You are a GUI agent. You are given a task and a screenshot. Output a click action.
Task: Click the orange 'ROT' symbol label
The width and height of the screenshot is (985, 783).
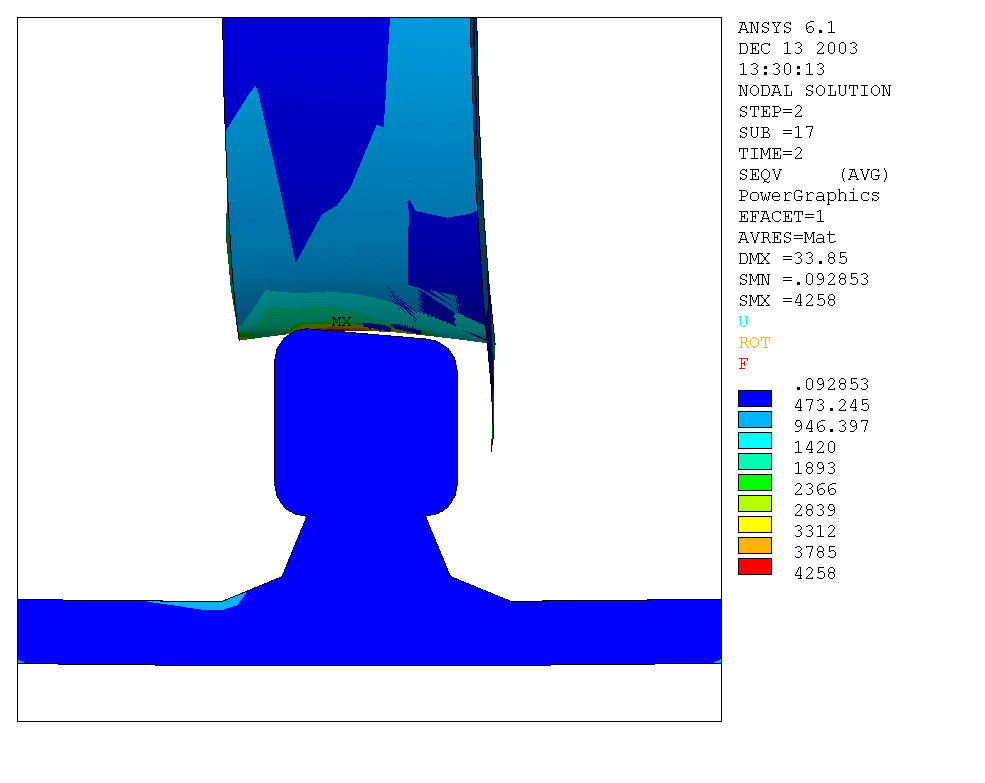pyautogui.click(x=754, y=343)
